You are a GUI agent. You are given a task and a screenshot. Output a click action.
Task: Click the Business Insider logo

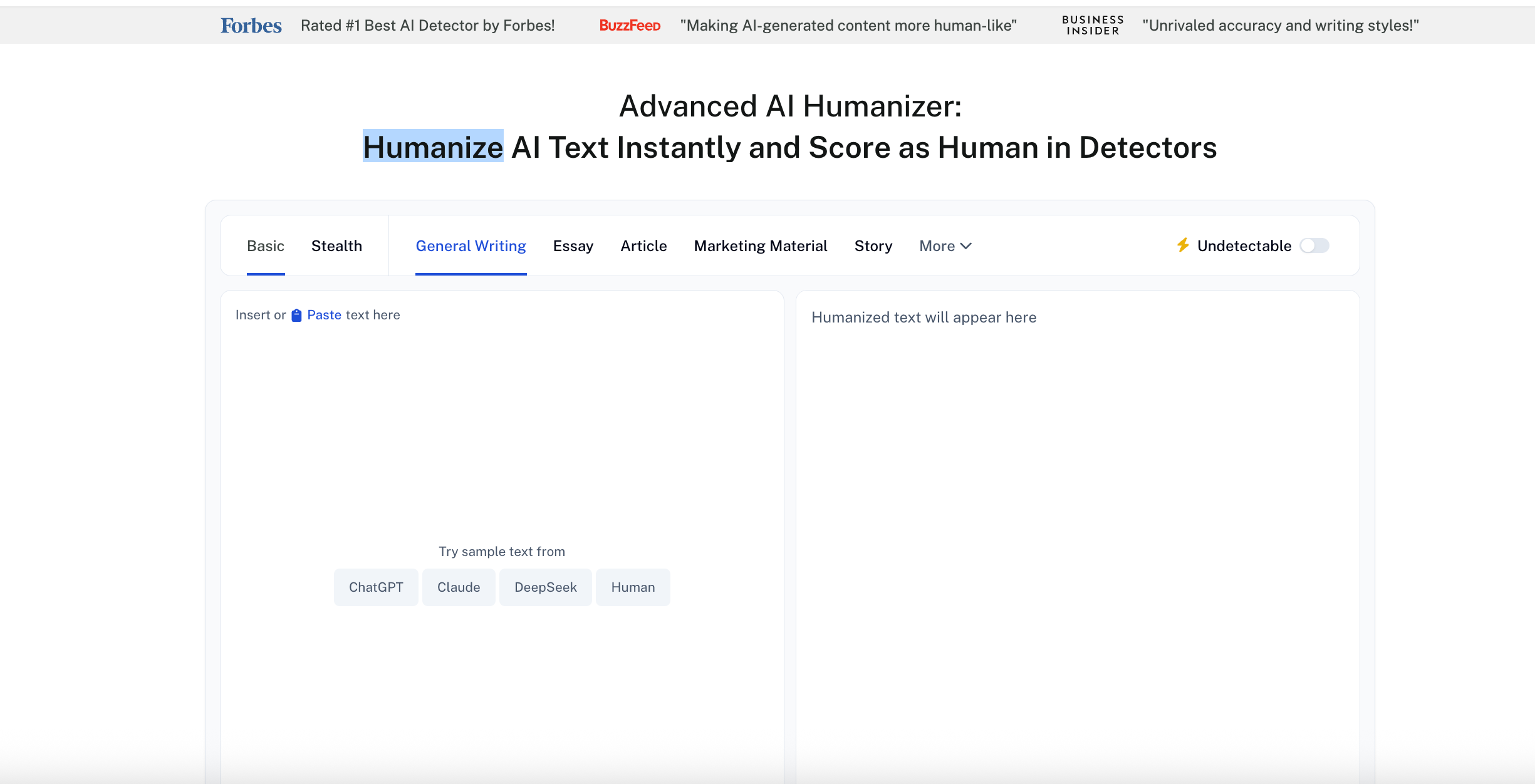pos(1093,26)
